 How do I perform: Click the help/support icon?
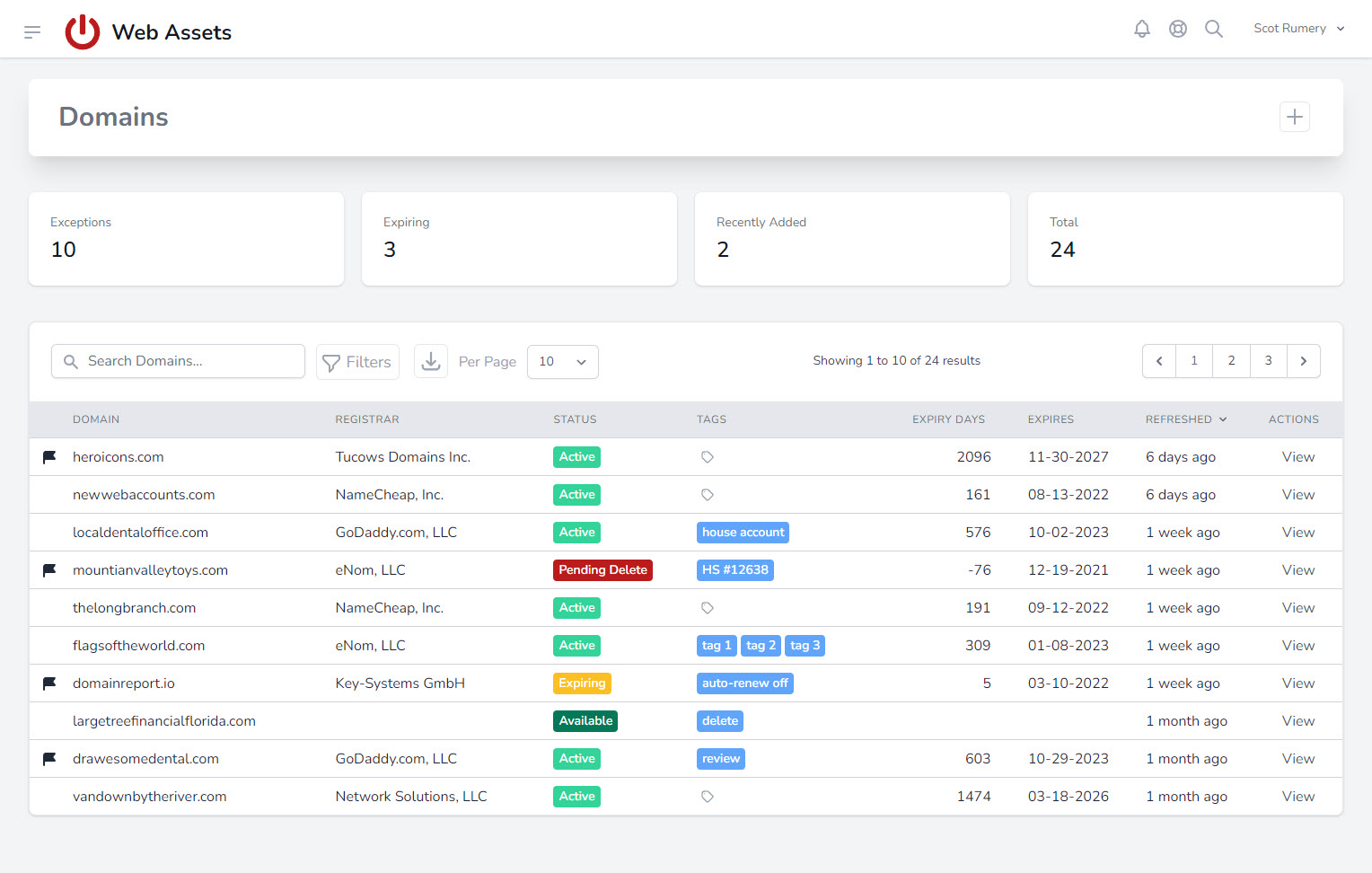tap(1177, 28)
